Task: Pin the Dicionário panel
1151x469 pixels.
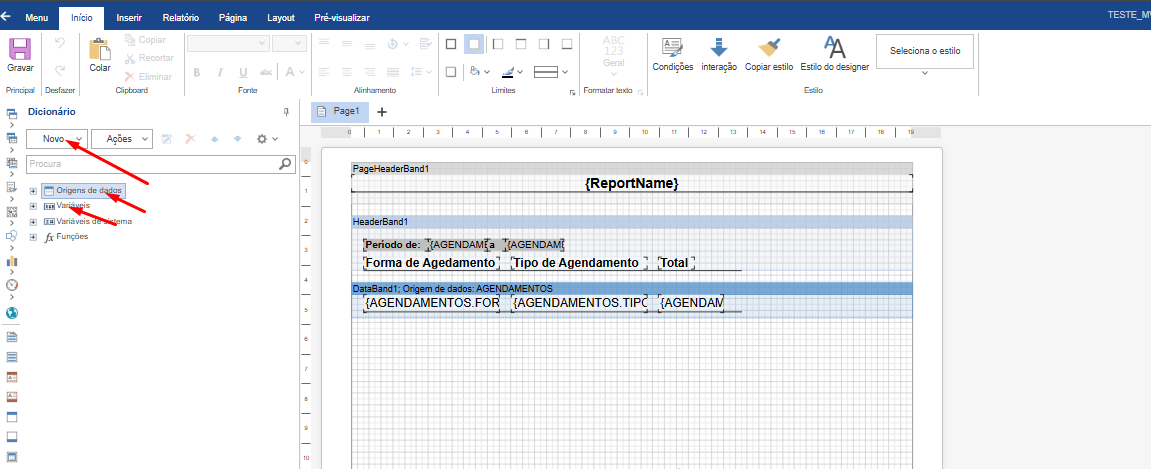Action: point(286,112)
